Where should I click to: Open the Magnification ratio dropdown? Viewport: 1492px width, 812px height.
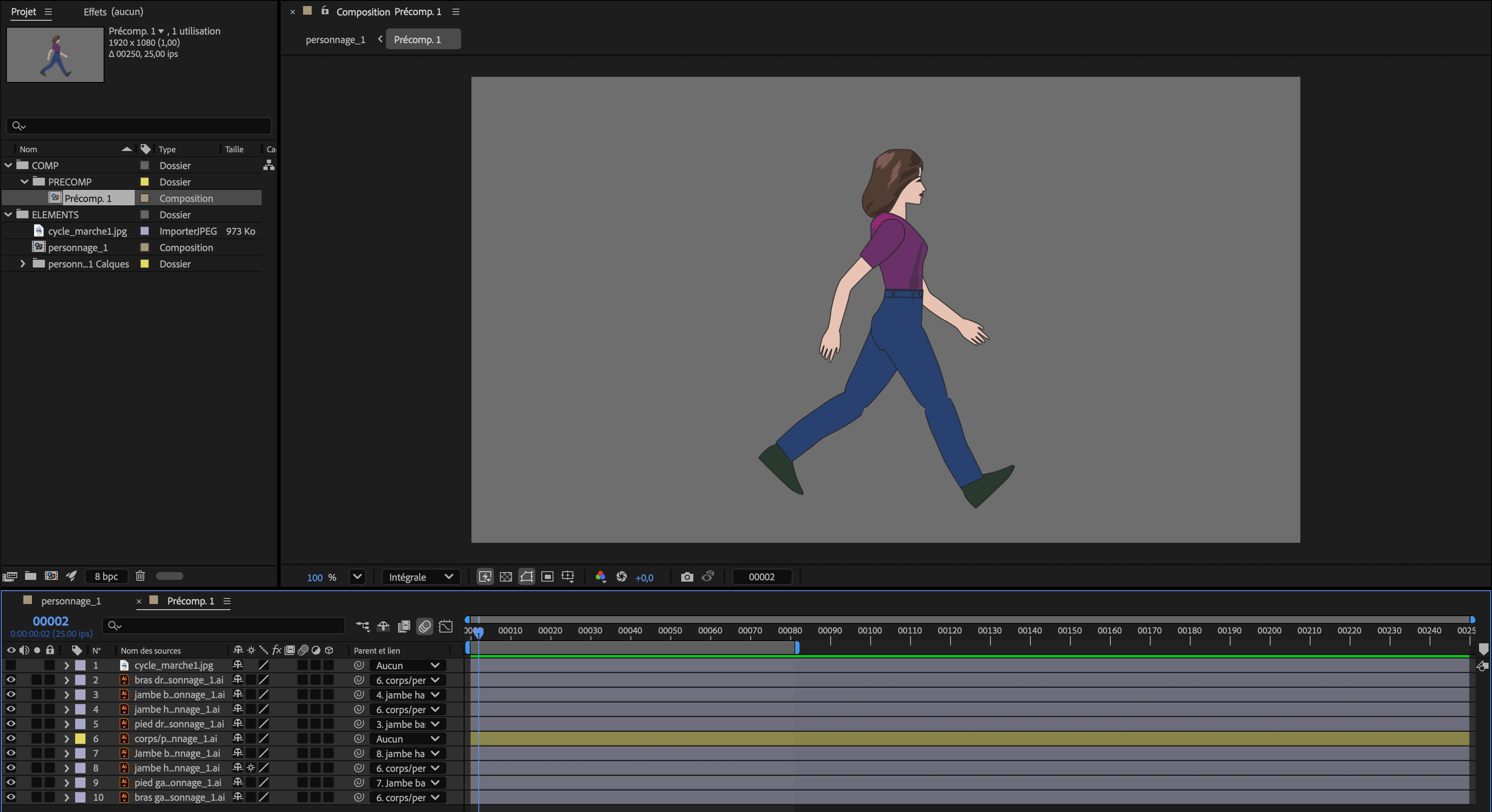357,577
